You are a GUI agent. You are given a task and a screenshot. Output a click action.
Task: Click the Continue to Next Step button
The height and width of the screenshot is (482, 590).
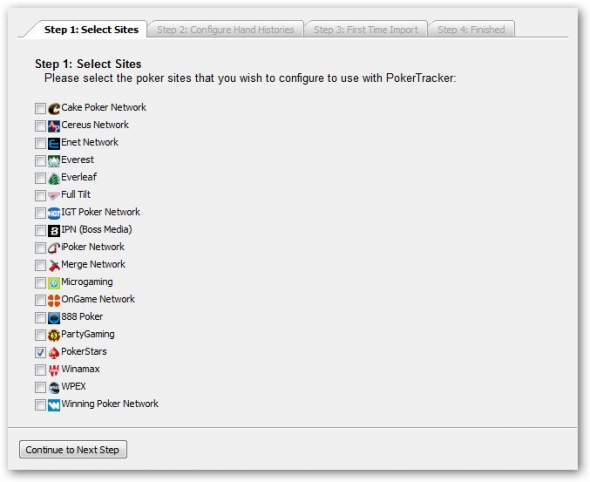(73, 450)
